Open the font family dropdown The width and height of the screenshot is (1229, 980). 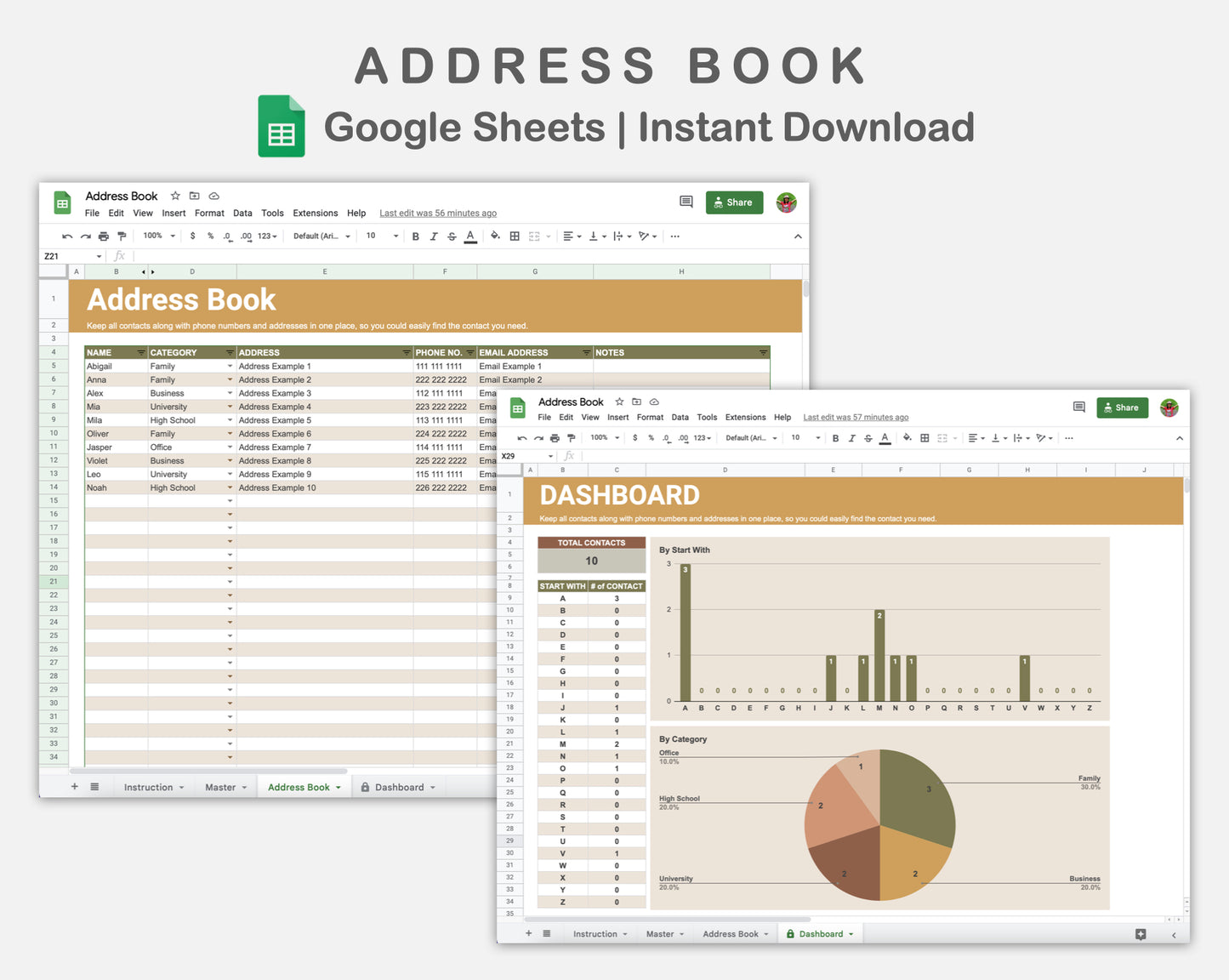click(320, 236)
